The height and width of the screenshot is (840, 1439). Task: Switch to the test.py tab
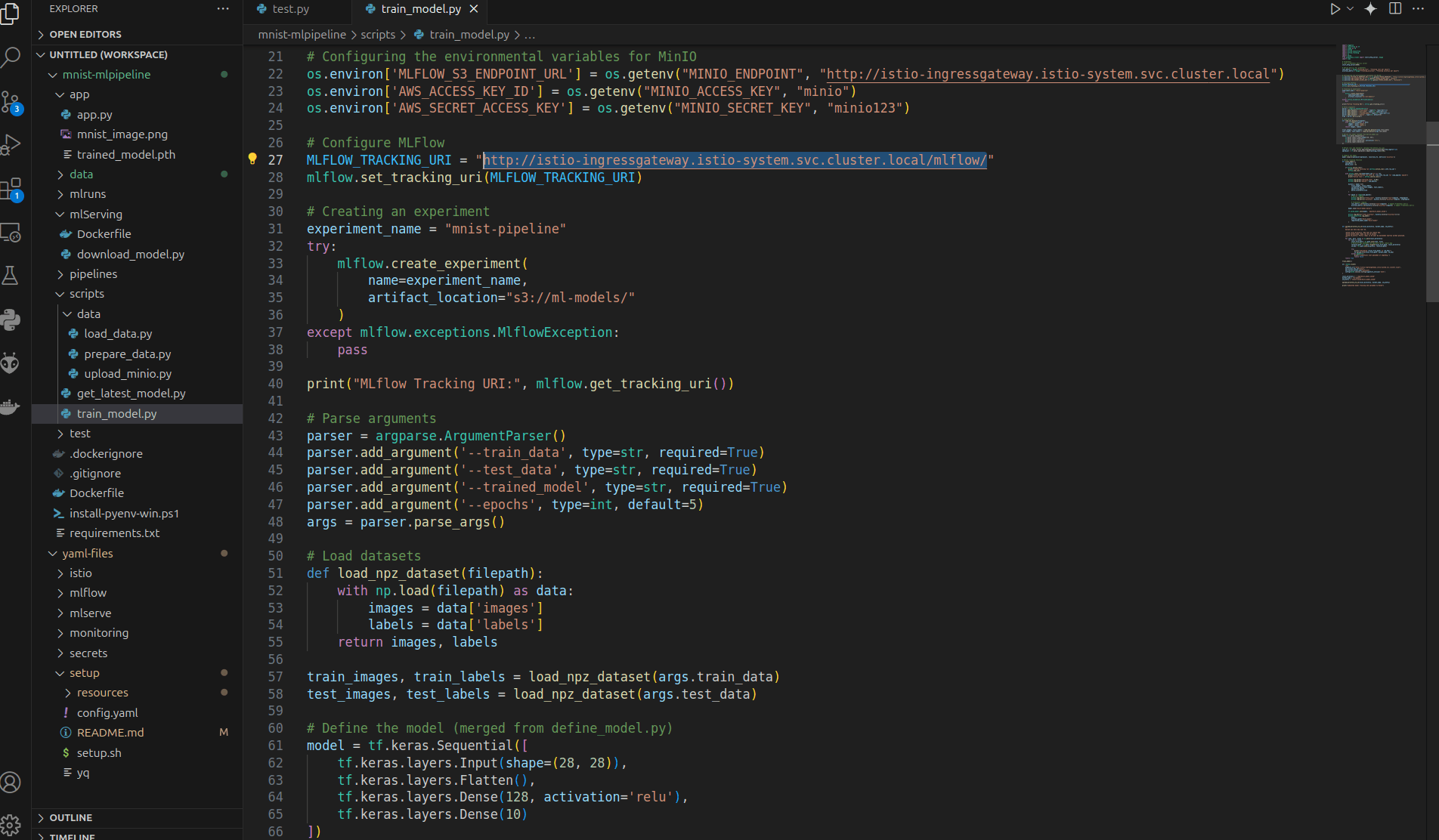(x=289, y=9)
